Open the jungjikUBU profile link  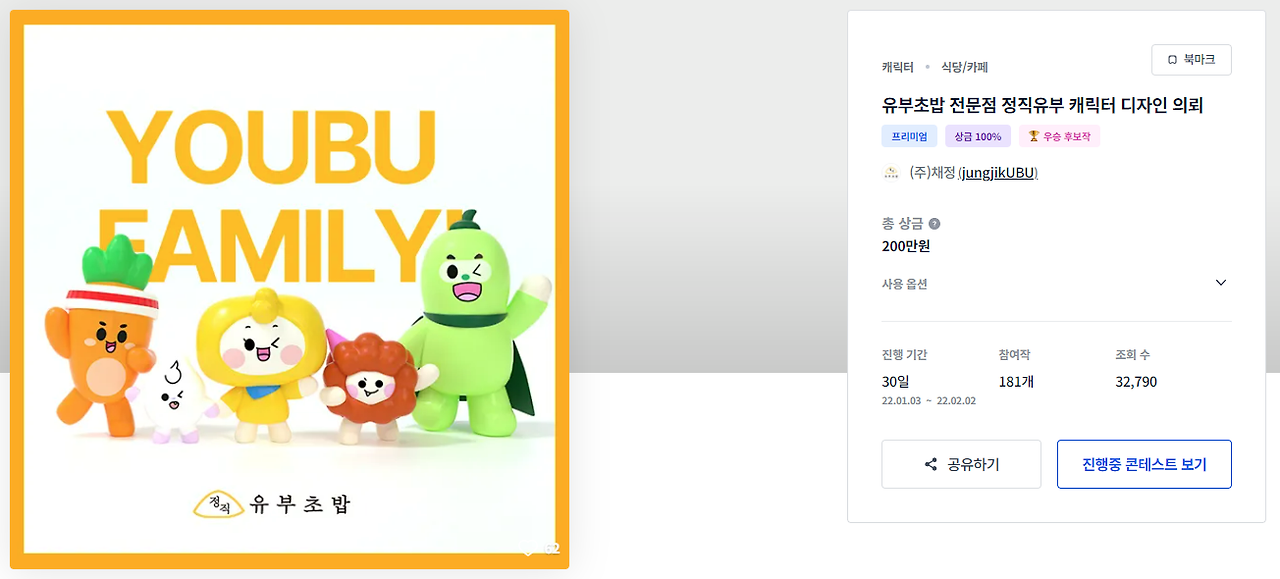click(x=998, y=173)
